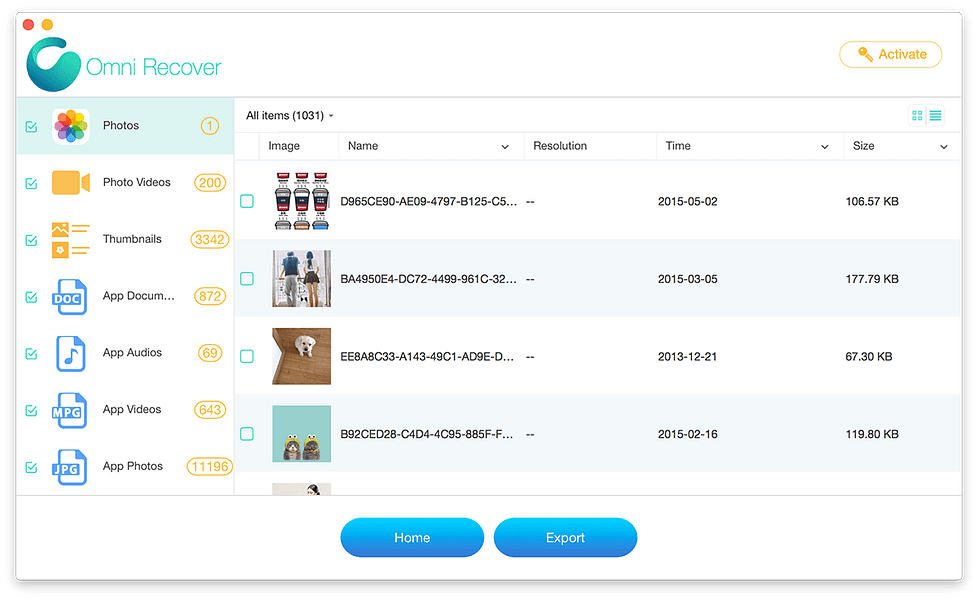978x600 pixels.
Task: Open the Name column sort arrow
Action: (505, 147)
